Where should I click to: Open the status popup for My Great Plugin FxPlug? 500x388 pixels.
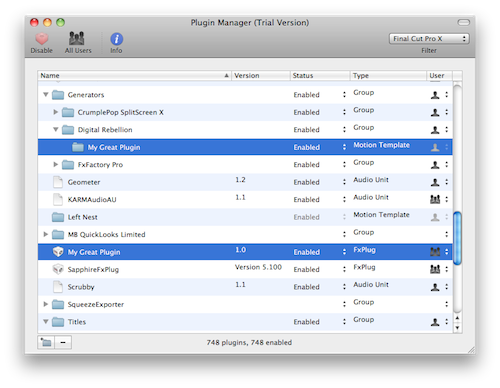coord(344,252)
